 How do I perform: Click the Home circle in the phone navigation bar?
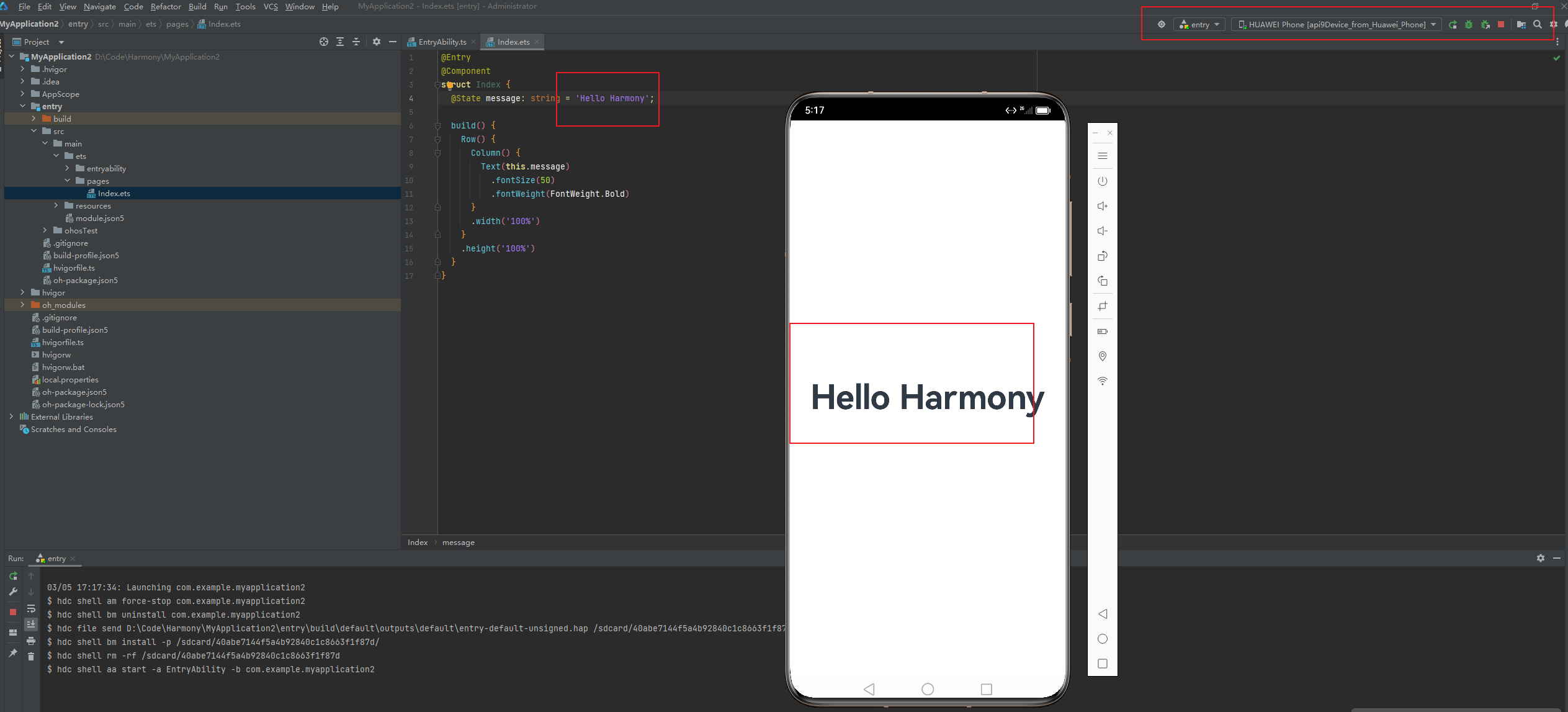click(x=928, y=689)
